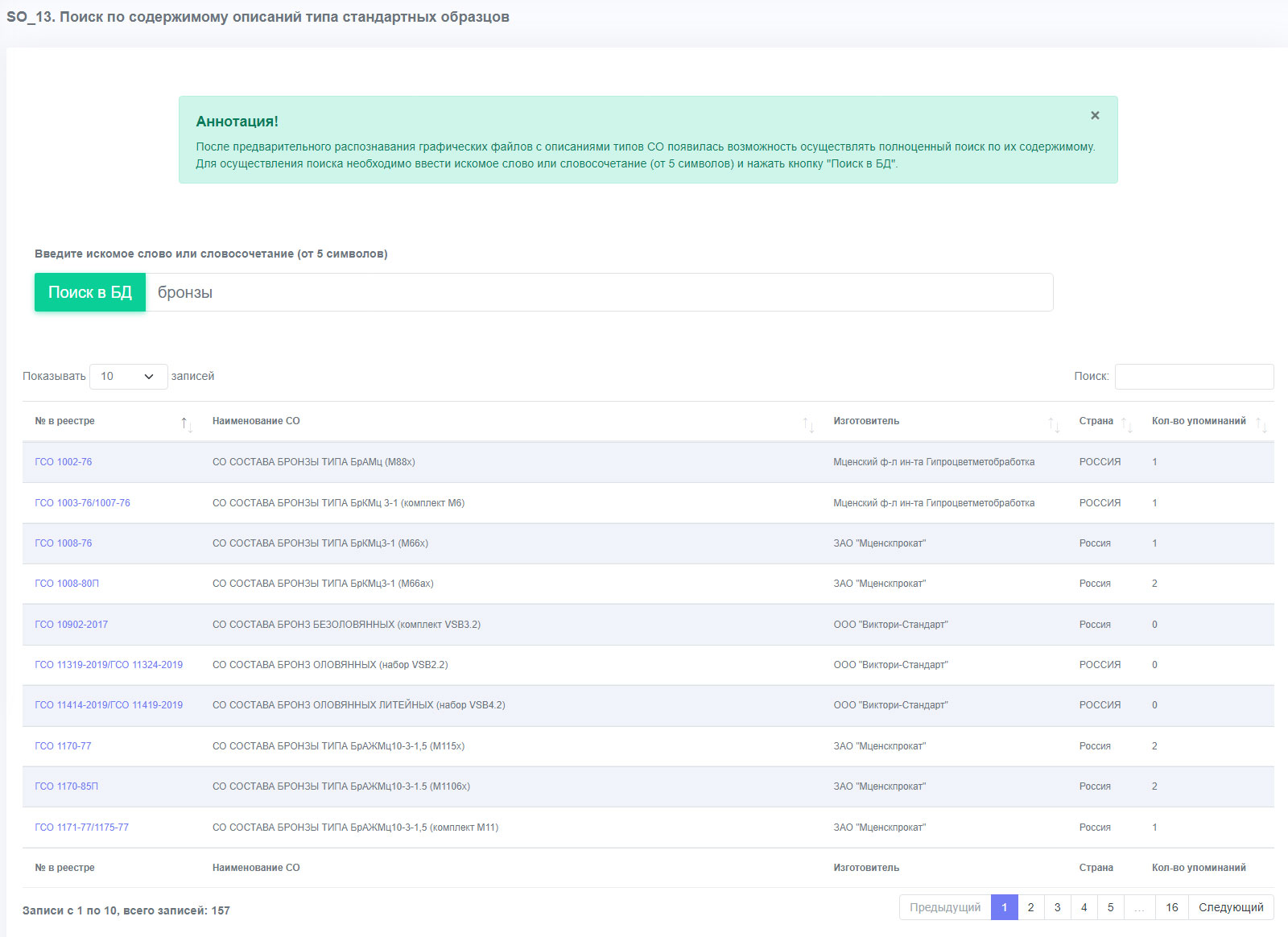
Task: Go to pagination page 1
Action: click(x=1004, y=907)
